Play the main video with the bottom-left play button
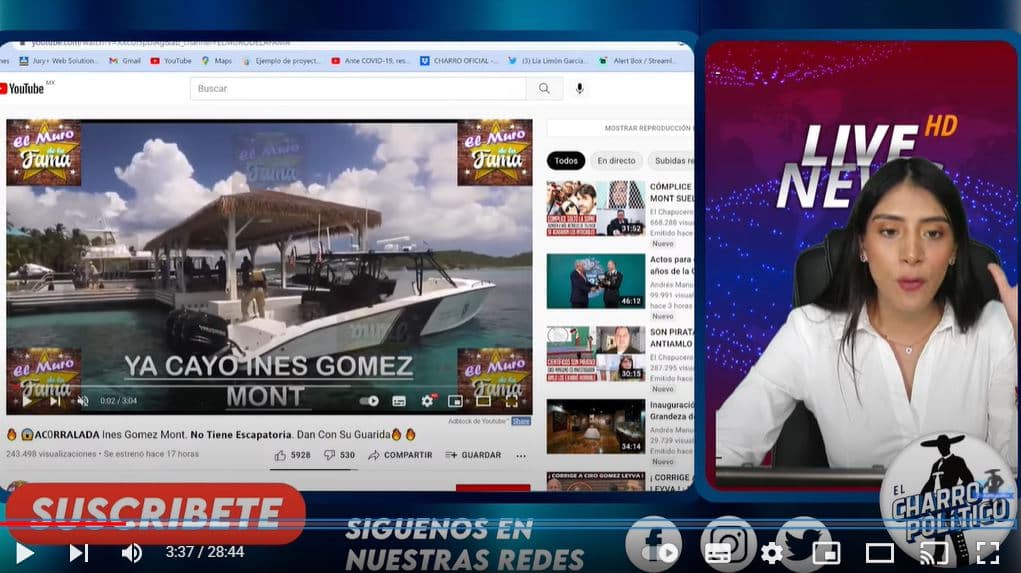1021x573 pixels. 25,553
